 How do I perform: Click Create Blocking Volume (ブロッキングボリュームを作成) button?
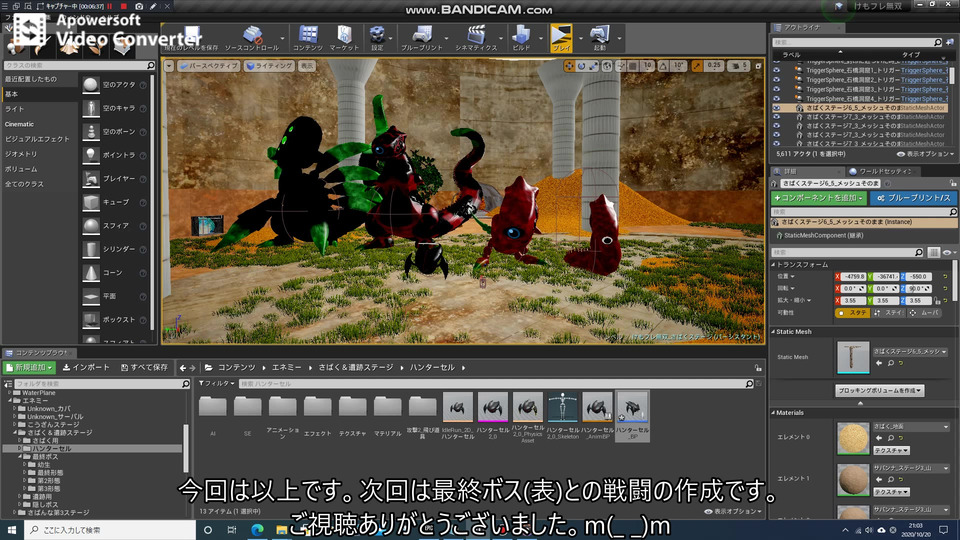(x=880, y=391)
